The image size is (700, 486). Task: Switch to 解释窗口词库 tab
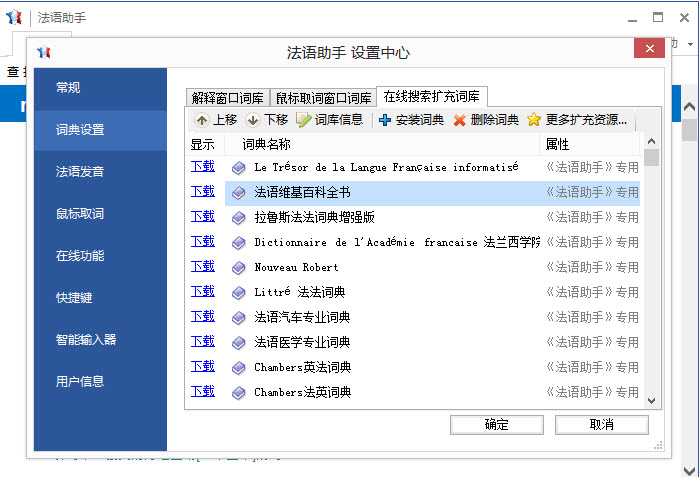tap(228, 98)
